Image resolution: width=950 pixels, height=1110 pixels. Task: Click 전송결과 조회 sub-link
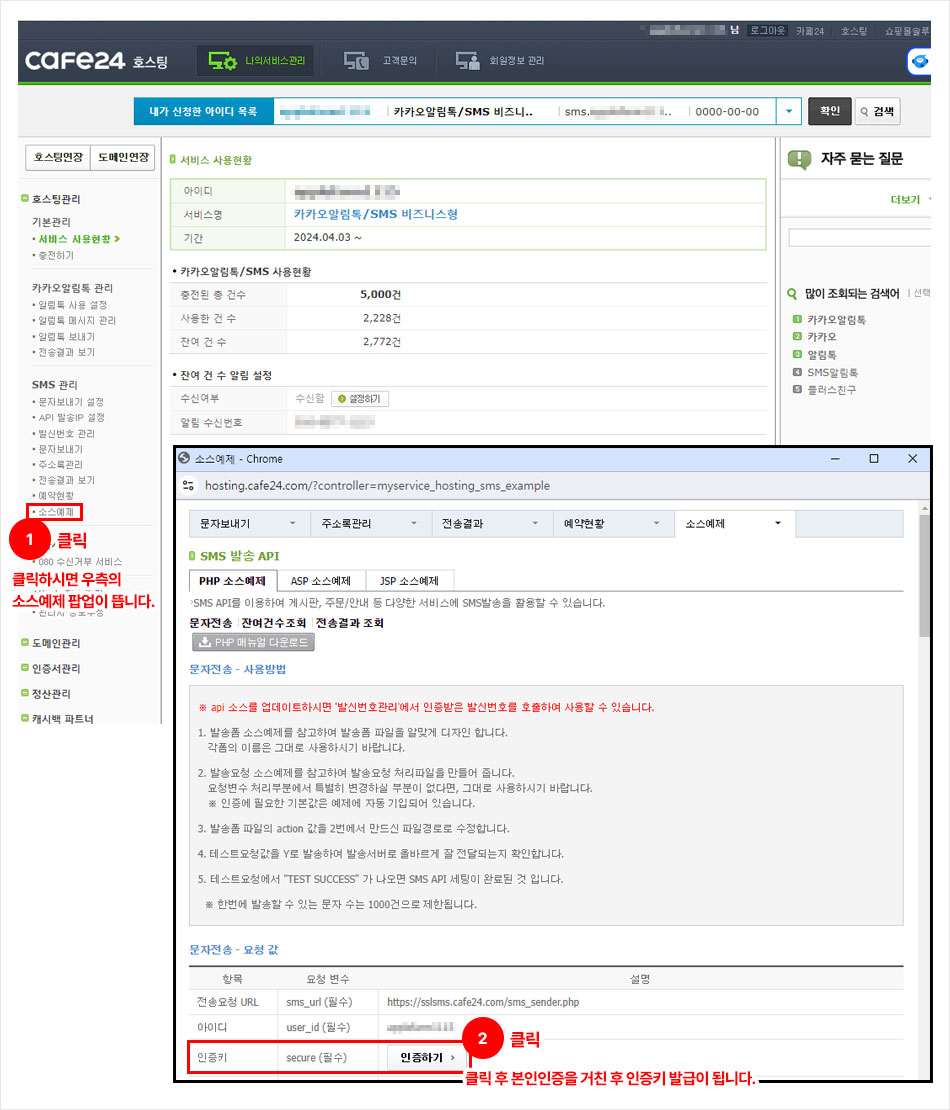pos(350,623)
